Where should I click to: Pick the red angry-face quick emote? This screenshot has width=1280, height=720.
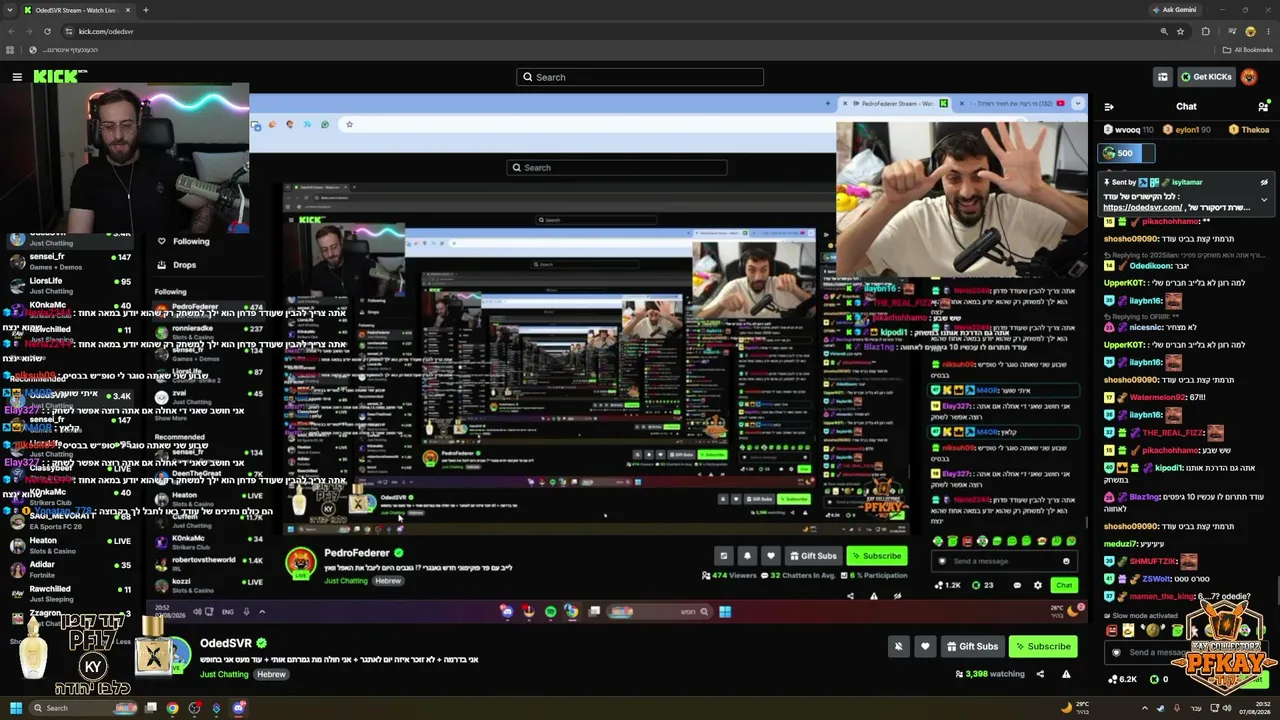pos(1112,630)
